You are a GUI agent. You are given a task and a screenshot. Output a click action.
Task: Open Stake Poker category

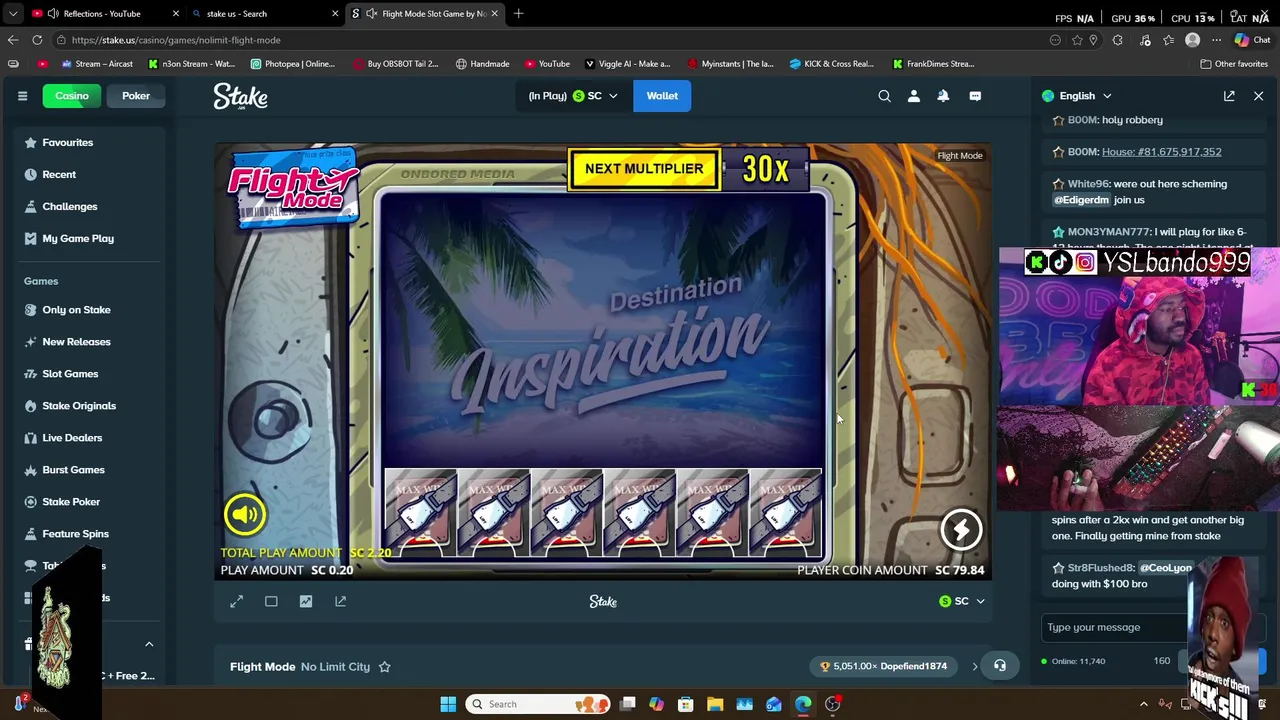[71, 502]
